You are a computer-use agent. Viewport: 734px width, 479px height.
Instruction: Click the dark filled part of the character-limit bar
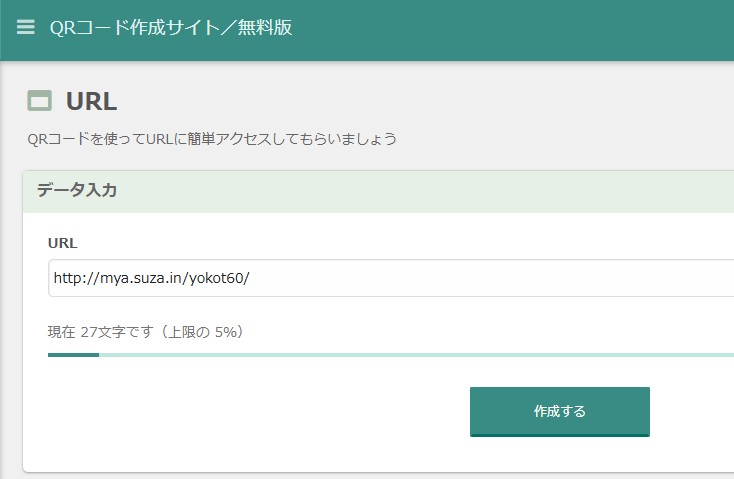pyautogui.click(x=73, y=354)
